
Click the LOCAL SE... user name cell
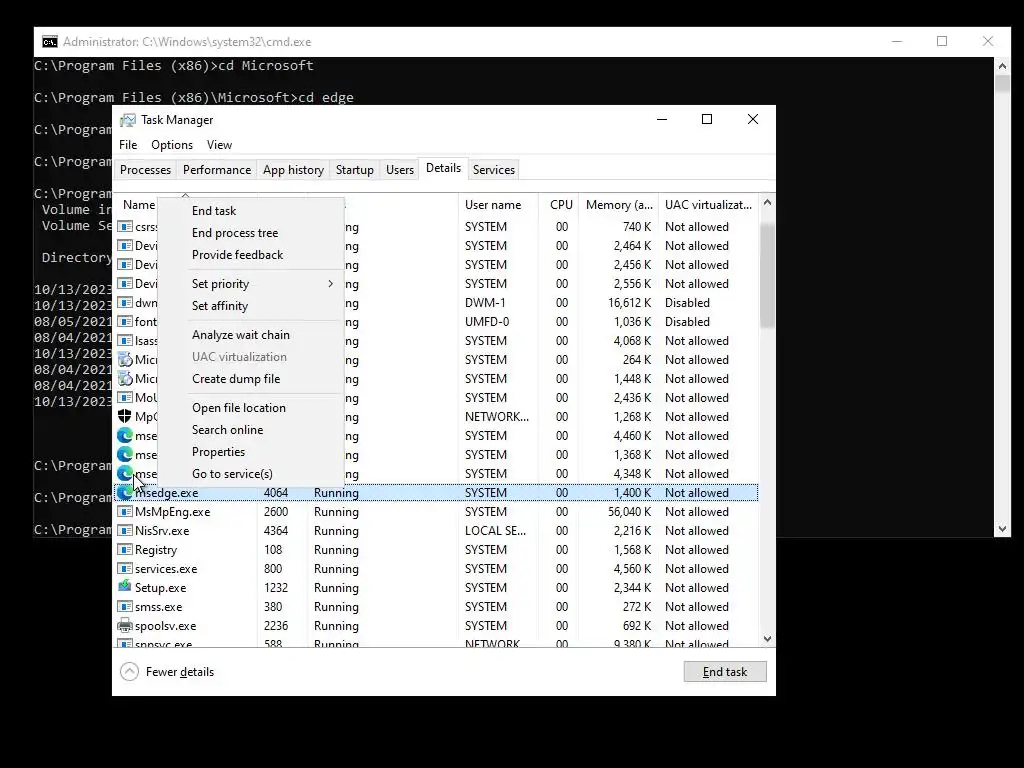tap(495, 531)
